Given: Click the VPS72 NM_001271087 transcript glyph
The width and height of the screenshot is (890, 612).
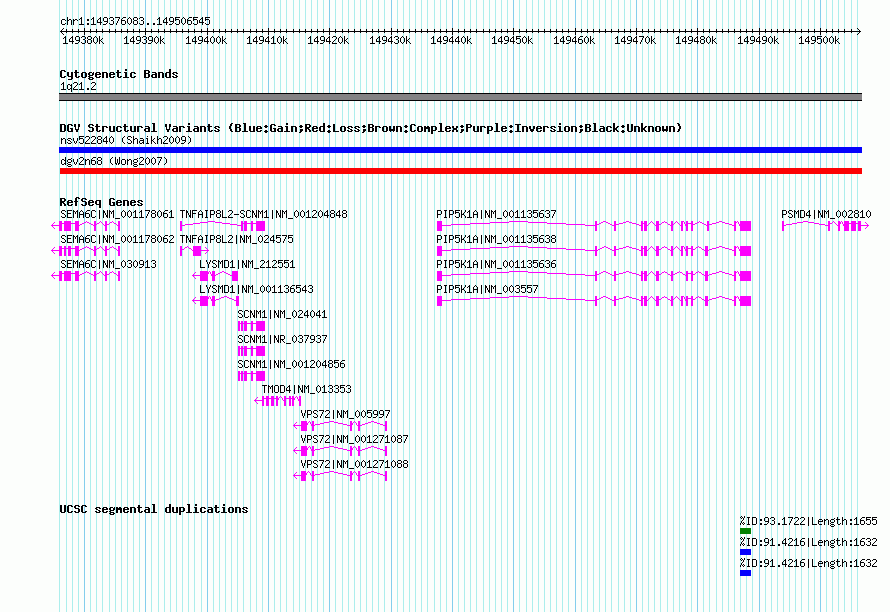Looking at the screenshot, I should 341,451.
